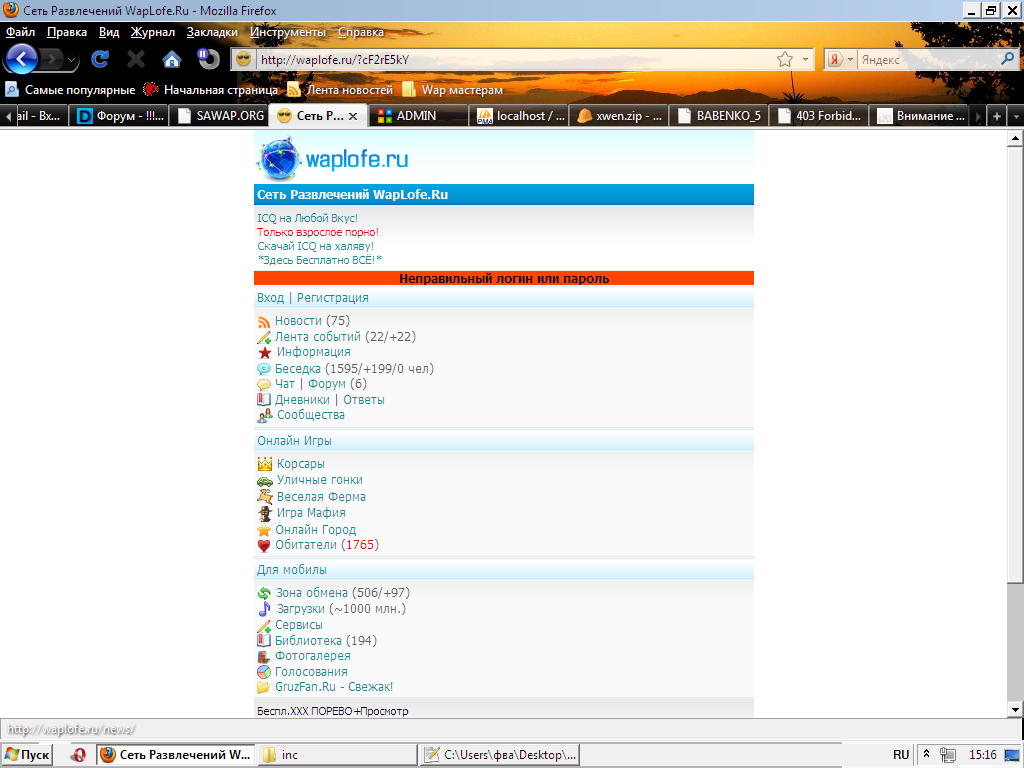Viewport: 1024px width, 768px height.
Task: Open the Правка menu
Action: (67, 32)
